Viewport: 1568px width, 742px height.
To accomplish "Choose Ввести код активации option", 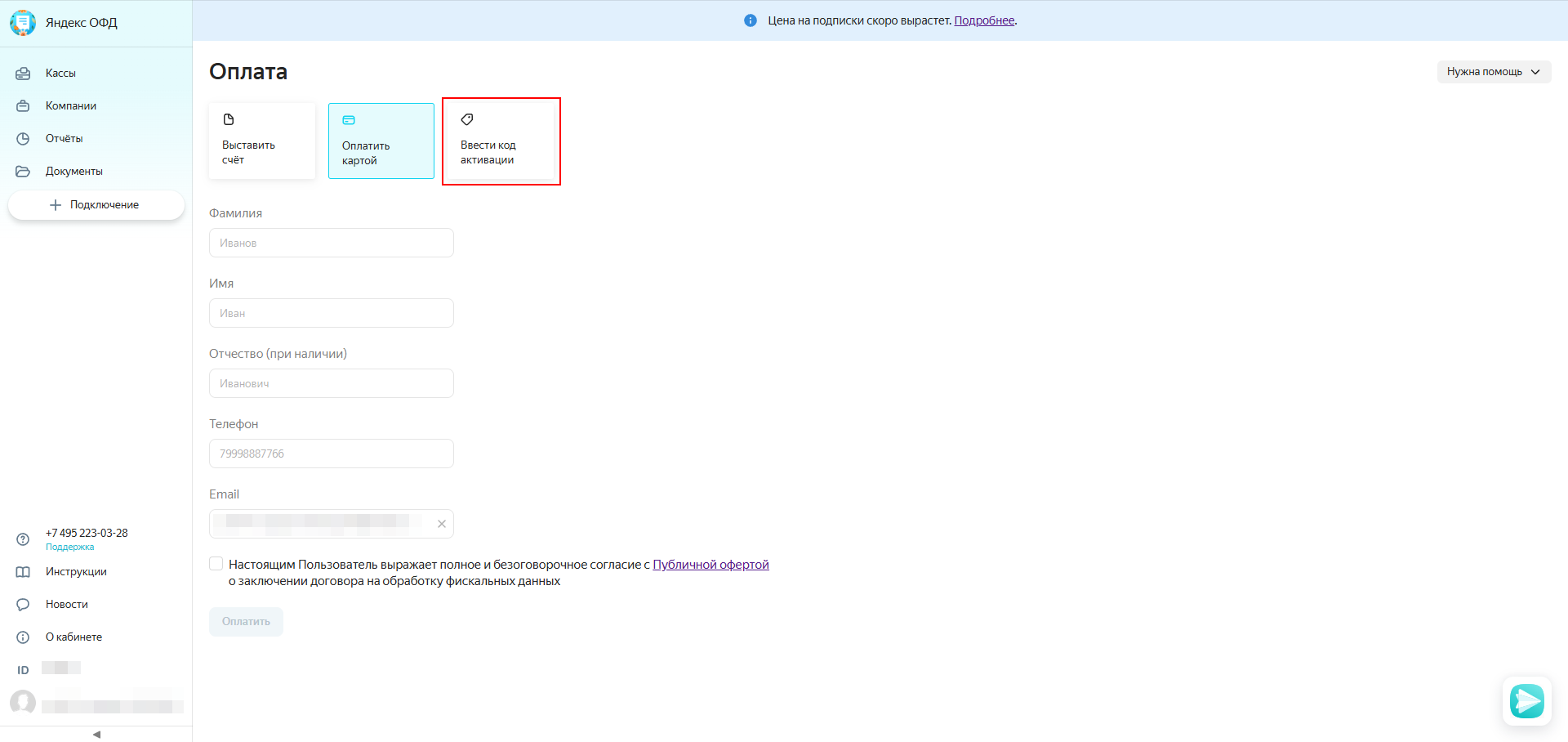I will click(501, 141).
